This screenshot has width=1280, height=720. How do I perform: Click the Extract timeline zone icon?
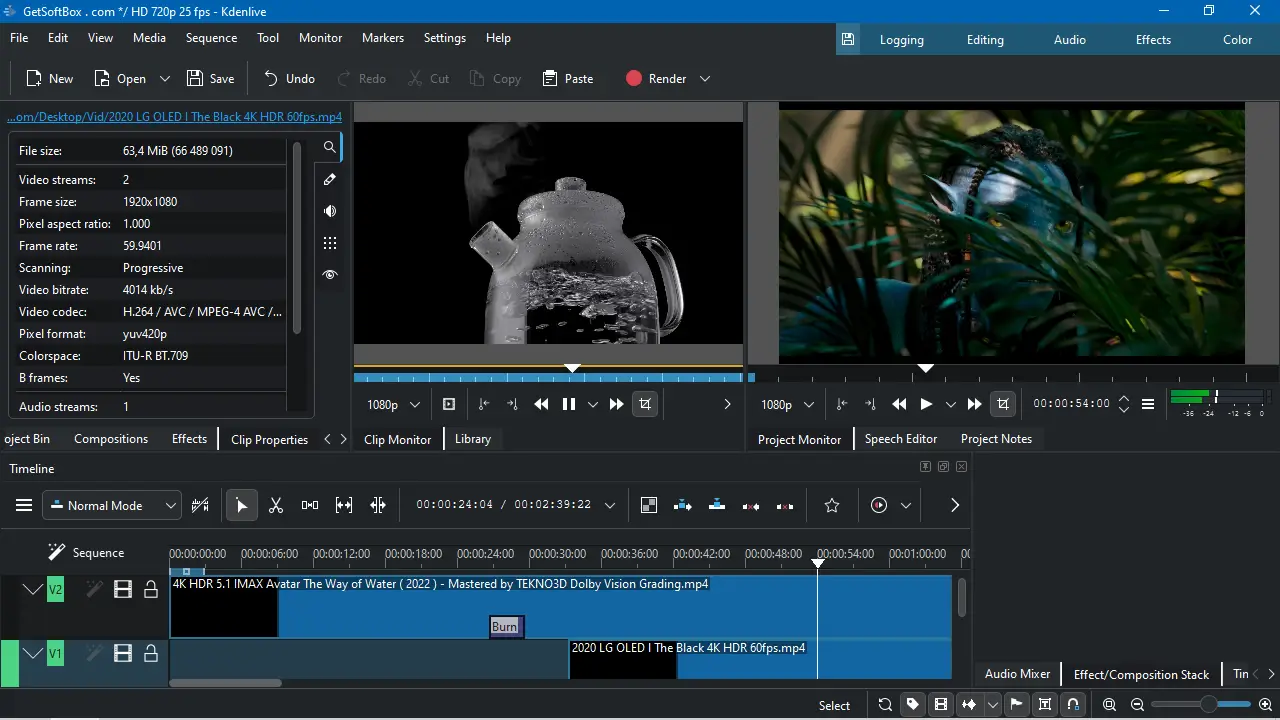click(x=751, y=505)
